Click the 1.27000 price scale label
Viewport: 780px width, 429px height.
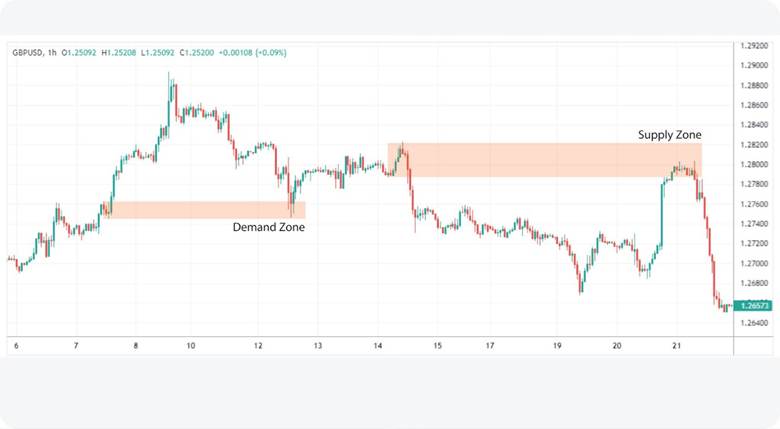point(753,263)
